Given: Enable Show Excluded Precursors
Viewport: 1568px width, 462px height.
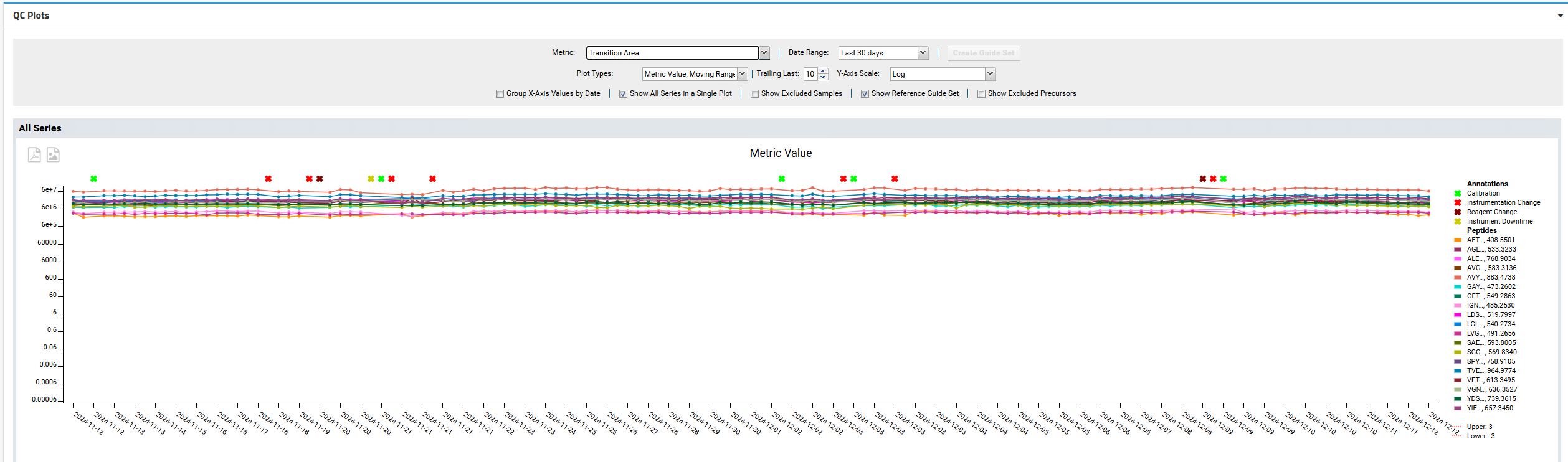Looking at the screenshot, I should tap(981, 94).
